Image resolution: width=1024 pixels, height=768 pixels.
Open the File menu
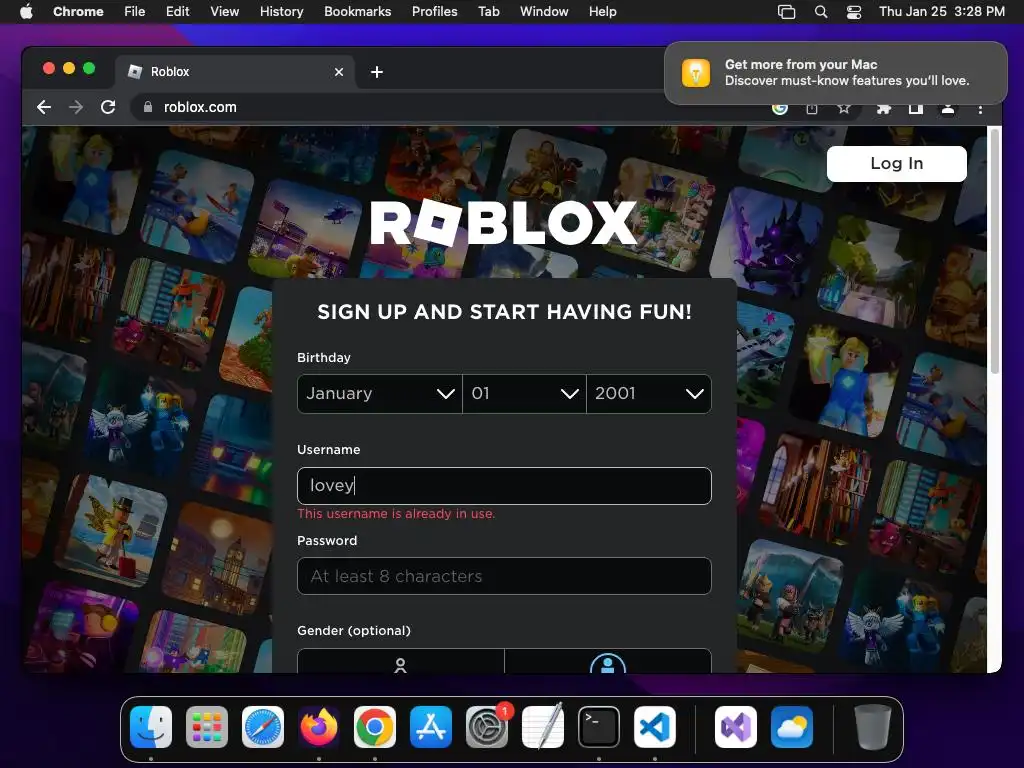tap(135, 11)
